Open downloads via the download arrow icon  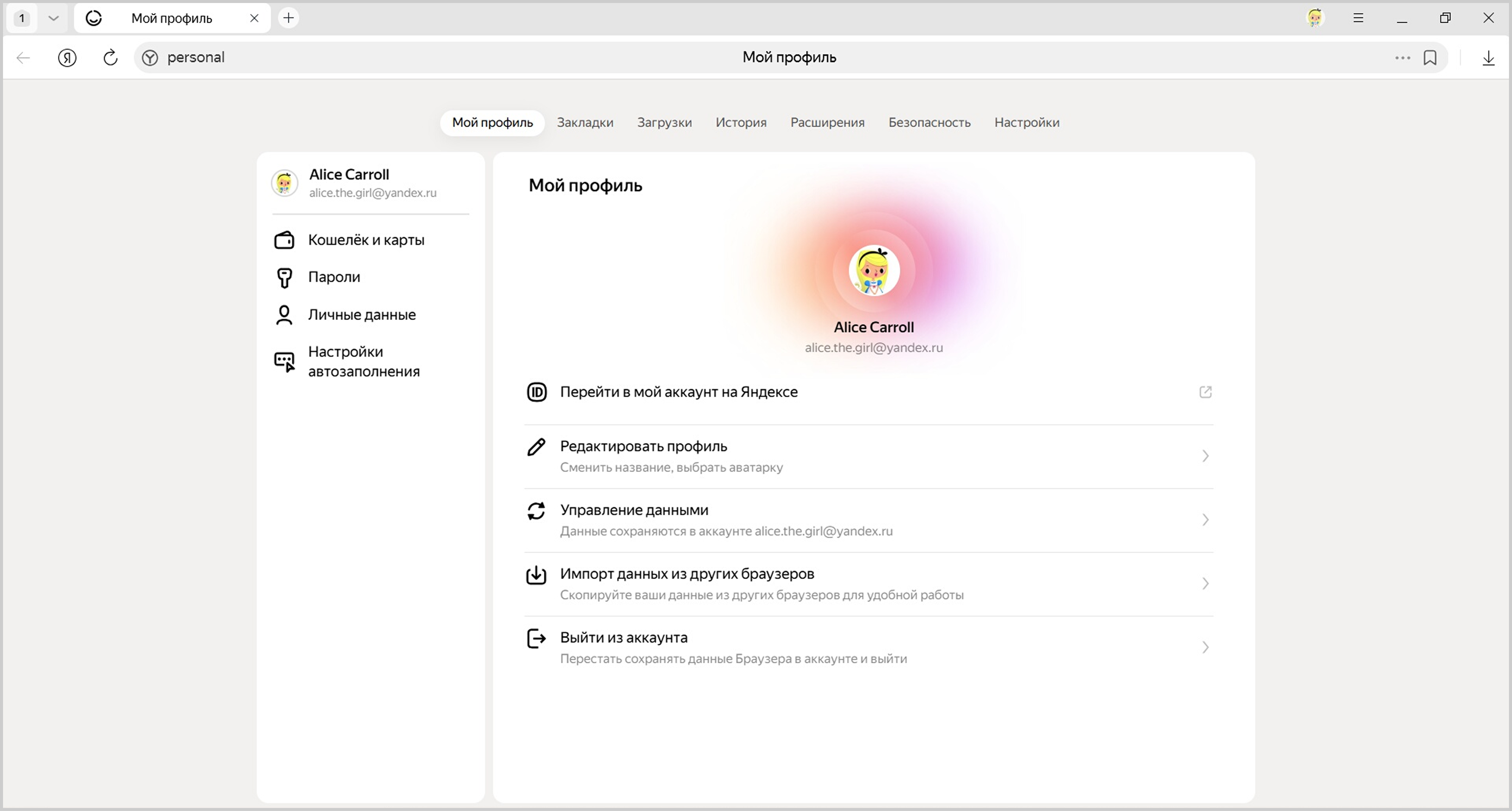click(x=1488, y=57)
